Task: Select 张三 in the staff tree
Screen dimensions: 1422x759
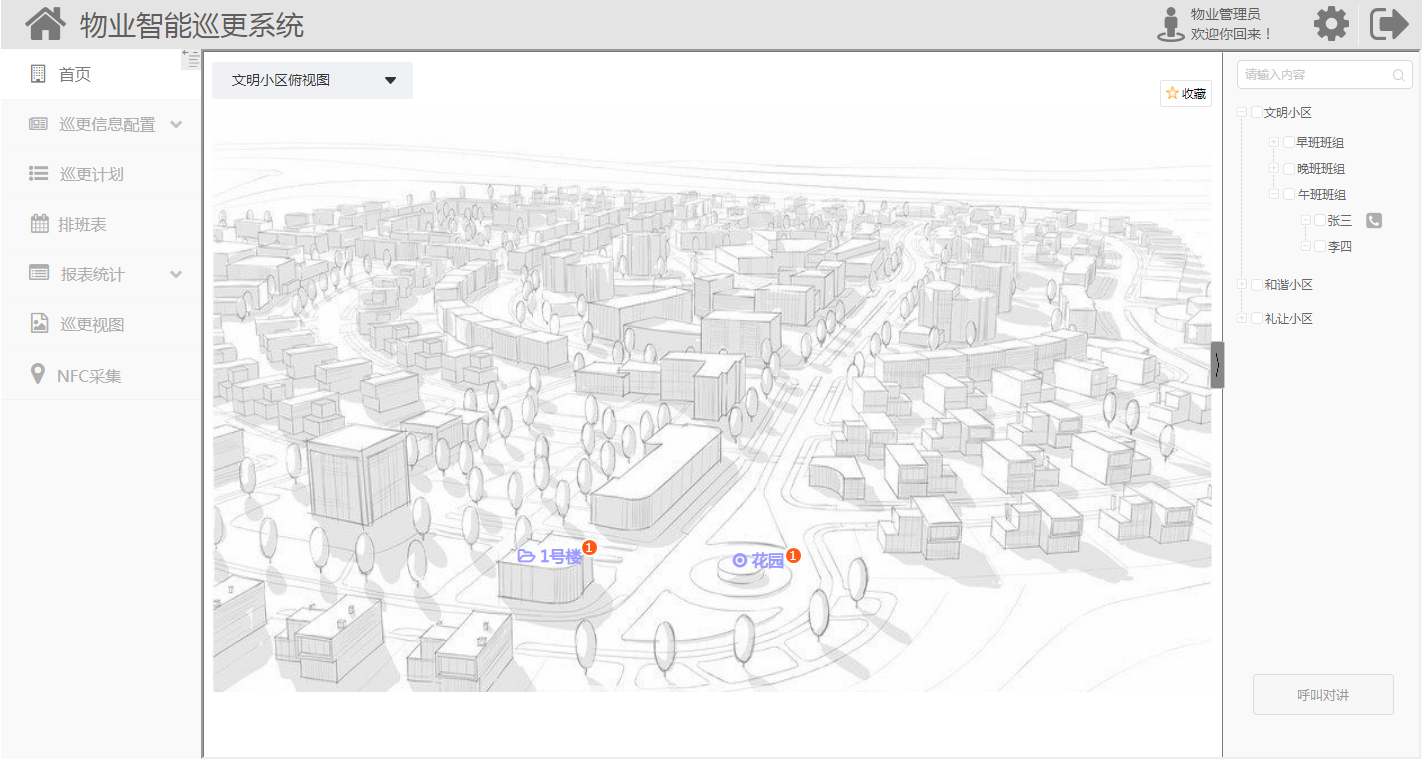Action: tap(1340, 221)
